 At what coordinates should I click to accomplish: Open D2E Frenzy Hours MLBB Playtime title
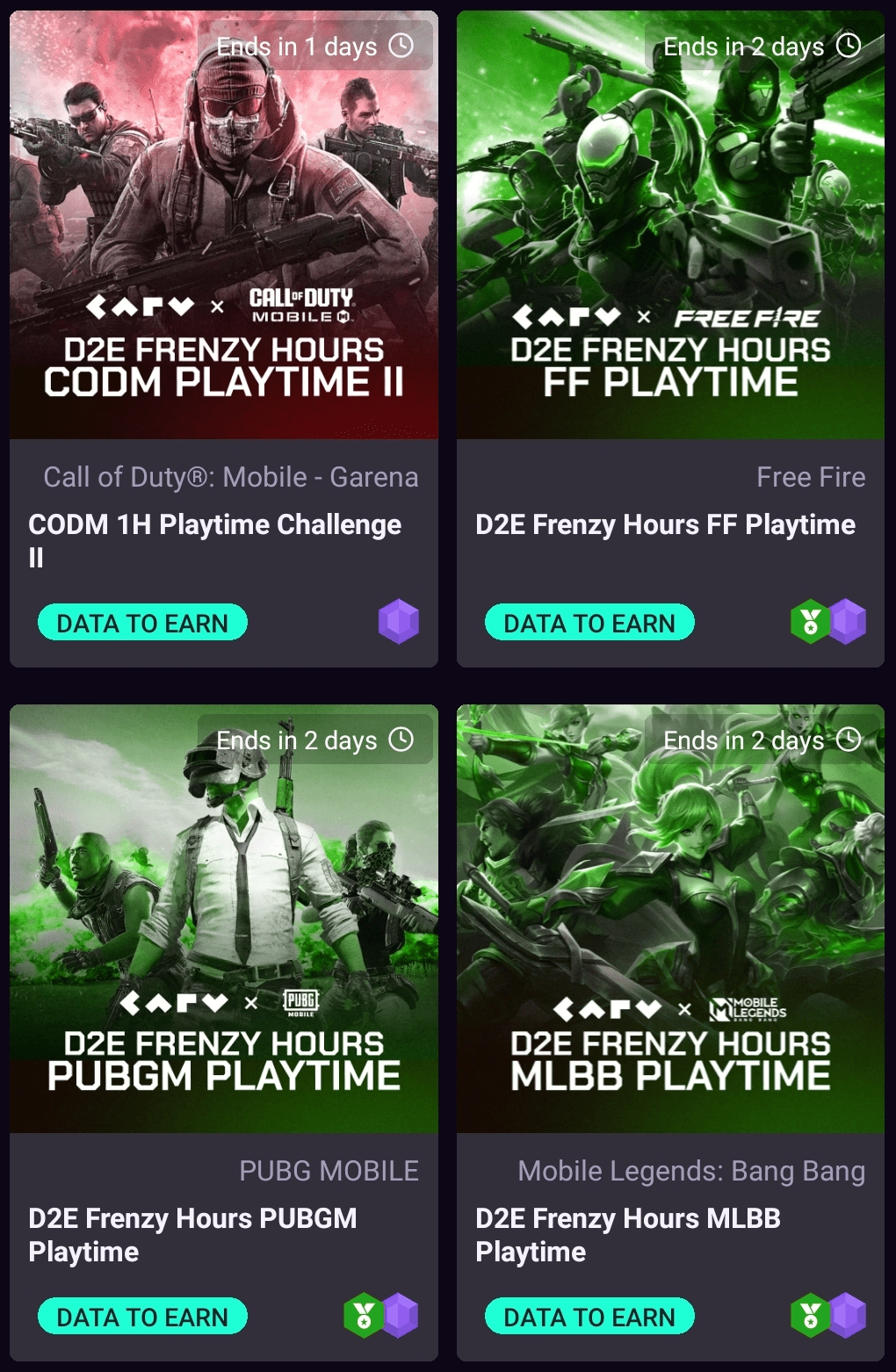[628, 1234]
